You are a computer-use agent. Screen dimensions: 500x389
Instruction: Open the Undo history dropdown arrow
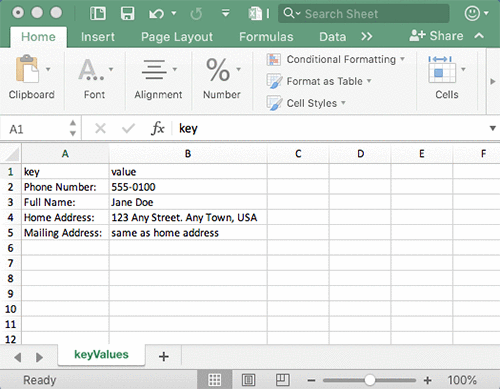pyautogui.click(x=174, y=13)
